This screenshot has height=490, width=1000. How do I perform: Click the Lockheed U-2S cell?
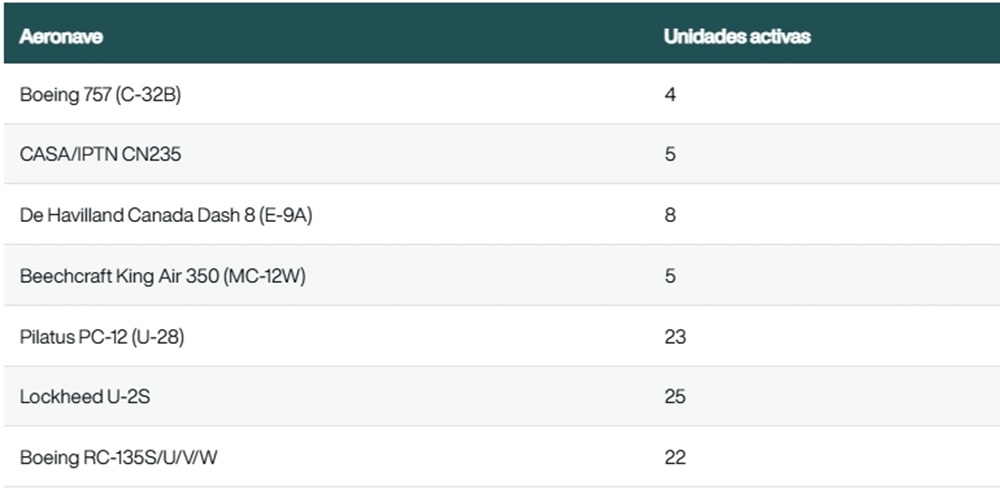(85, 397)
